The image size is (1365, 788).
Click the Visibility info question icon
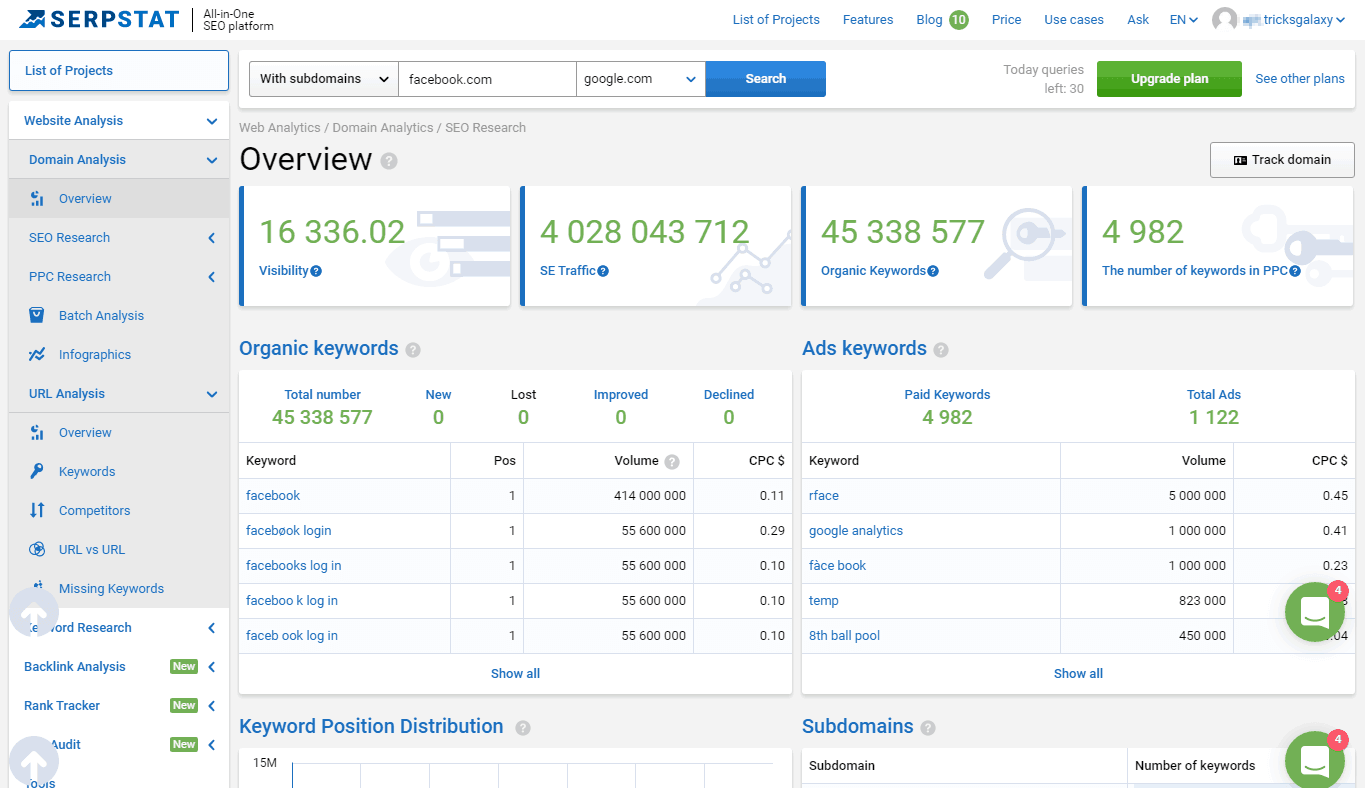click(x=316, y=271)
